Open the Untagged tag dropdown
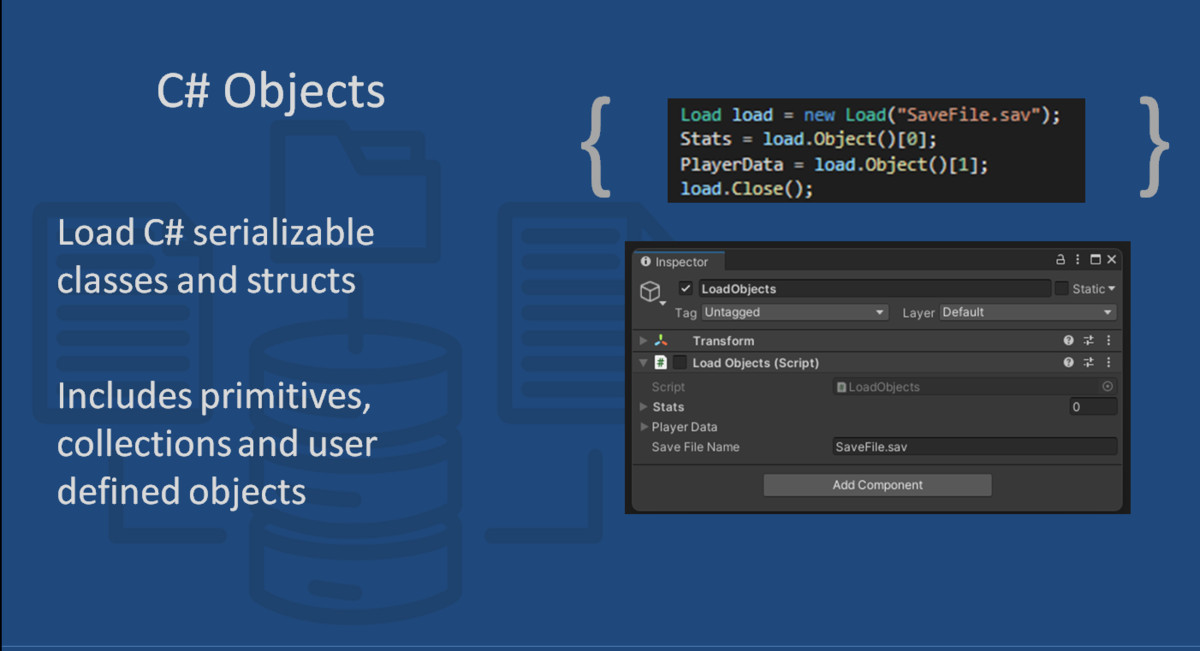1200x651 pixels. pos(793,312)
